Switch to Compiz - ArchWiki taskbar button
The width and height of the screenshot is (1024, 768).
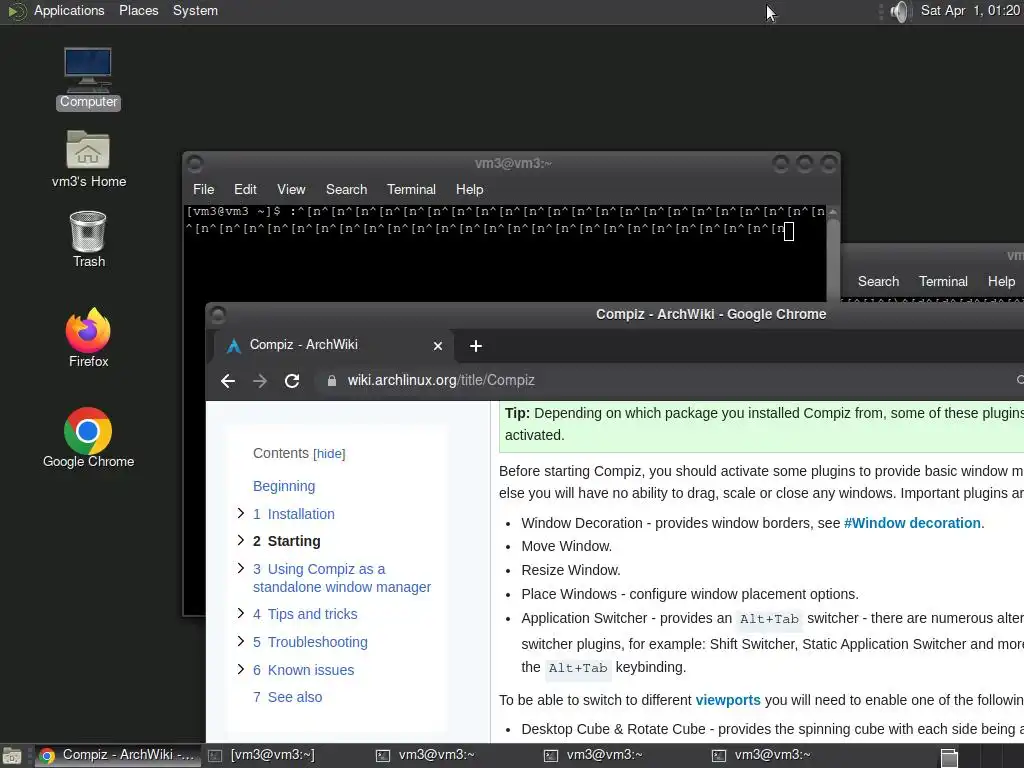[x=119, y=756]
